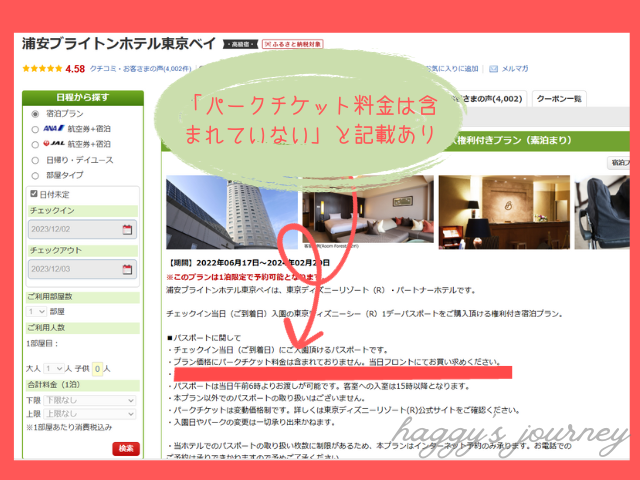Open the check-in calendar icon
This screenshot has width=640, height=480.
point(127,229)
